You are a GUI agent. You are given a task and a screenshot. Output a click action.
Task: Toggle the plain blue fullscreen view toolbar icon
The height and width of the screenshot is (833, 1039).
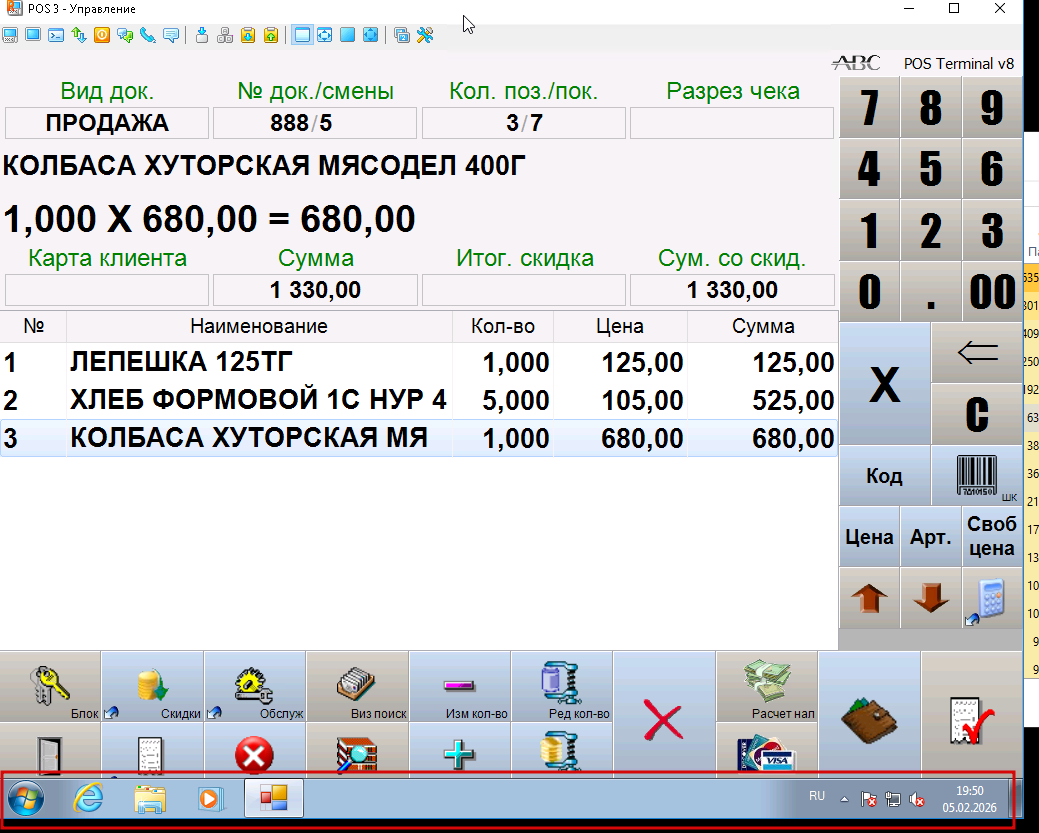[347, 35]
